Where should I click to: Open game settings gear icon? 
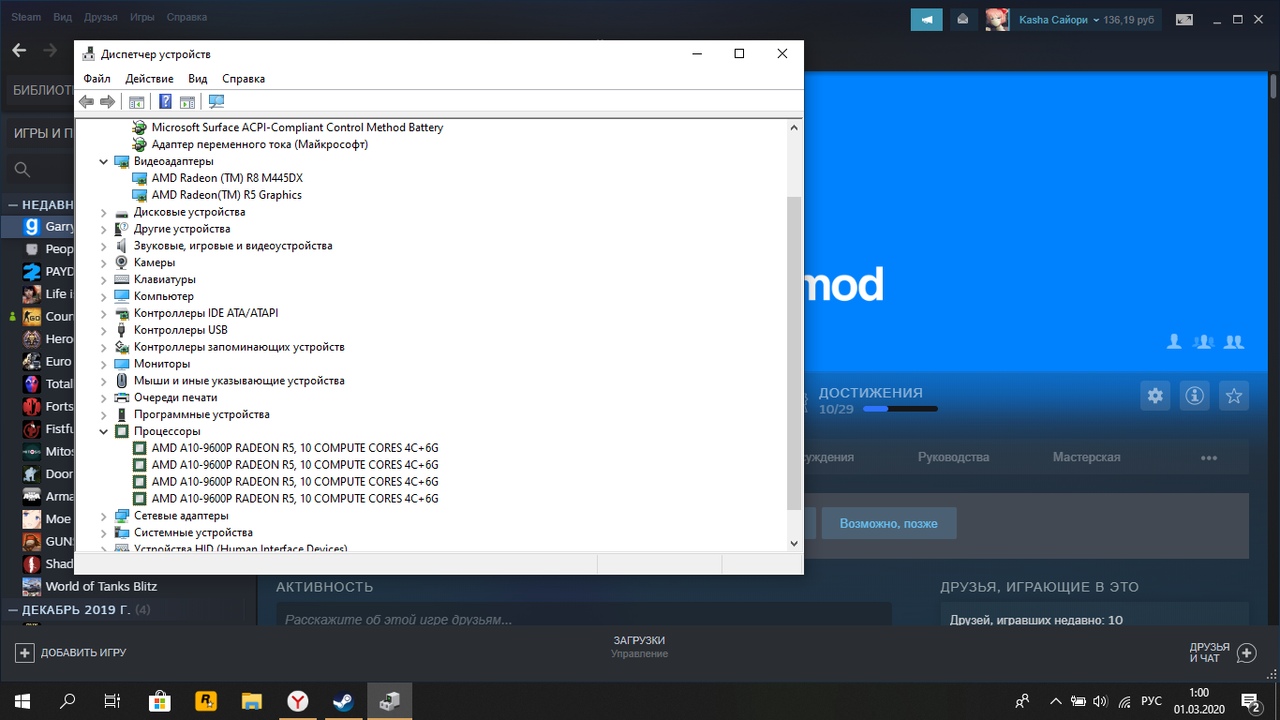[1155, 396]
